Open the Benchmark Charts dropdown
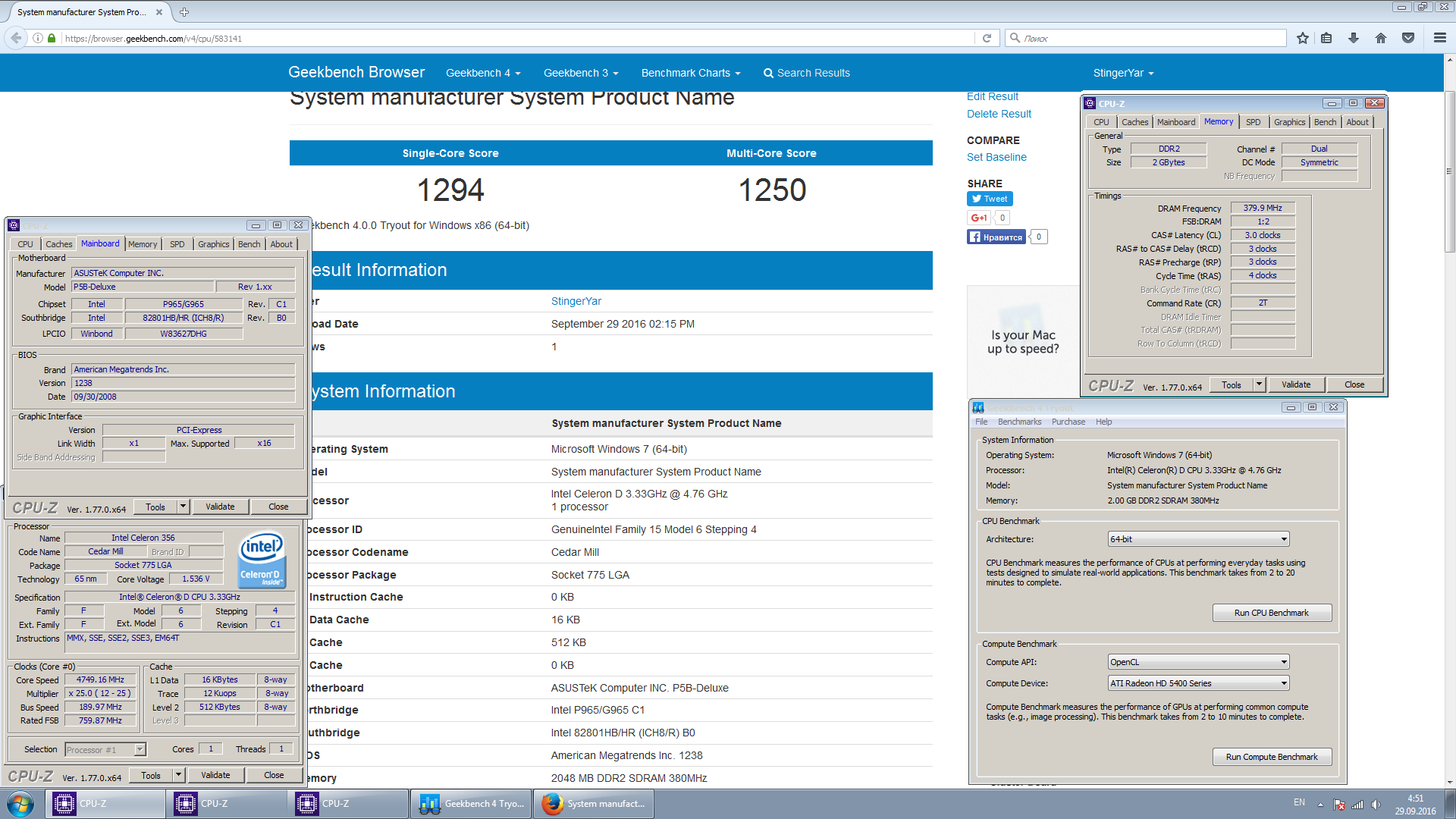The width and height of the screenshot is (1456, 819). point(691,73)
